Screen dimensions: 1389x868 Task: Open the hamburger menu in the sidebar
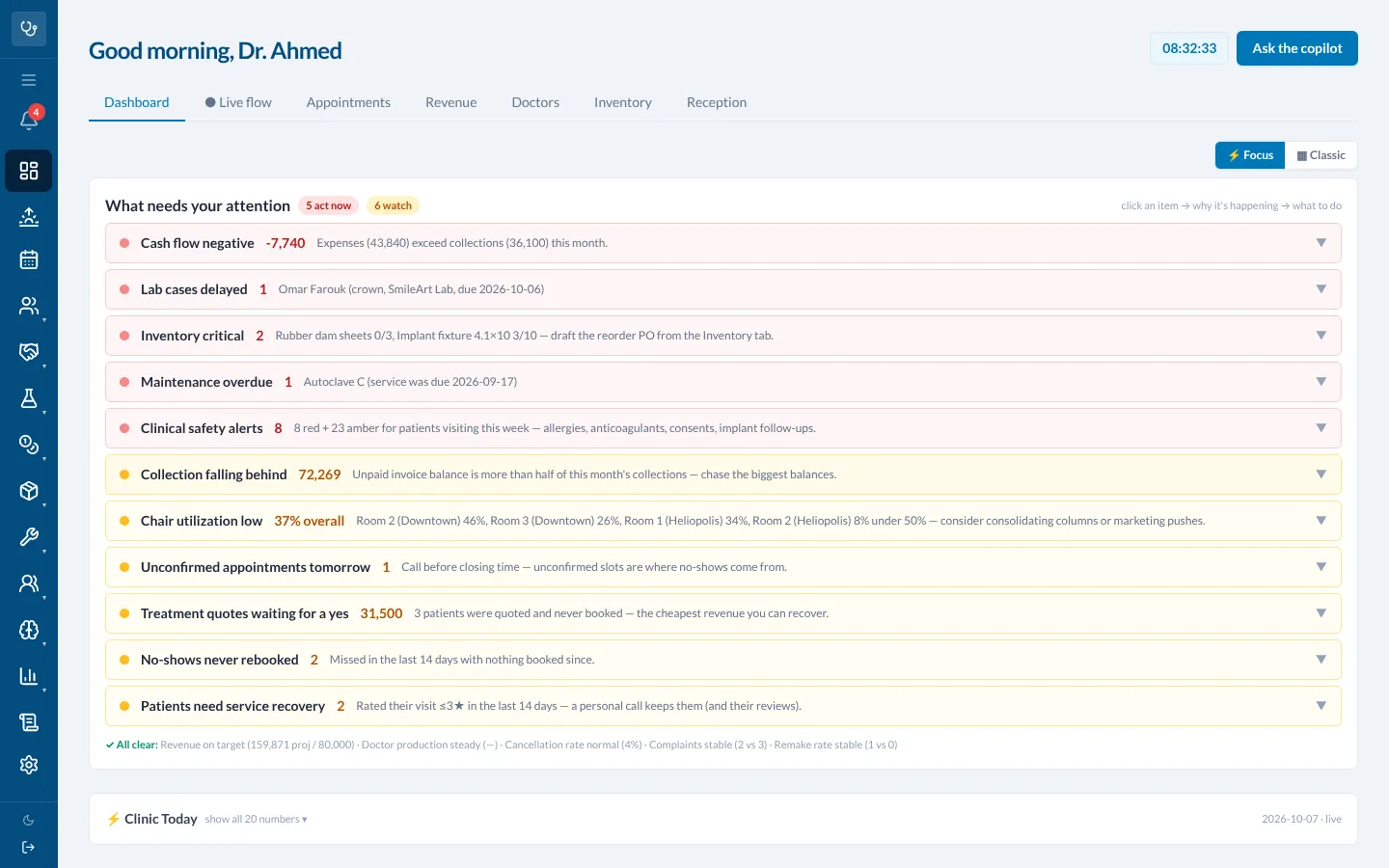[x=29, y=80]
